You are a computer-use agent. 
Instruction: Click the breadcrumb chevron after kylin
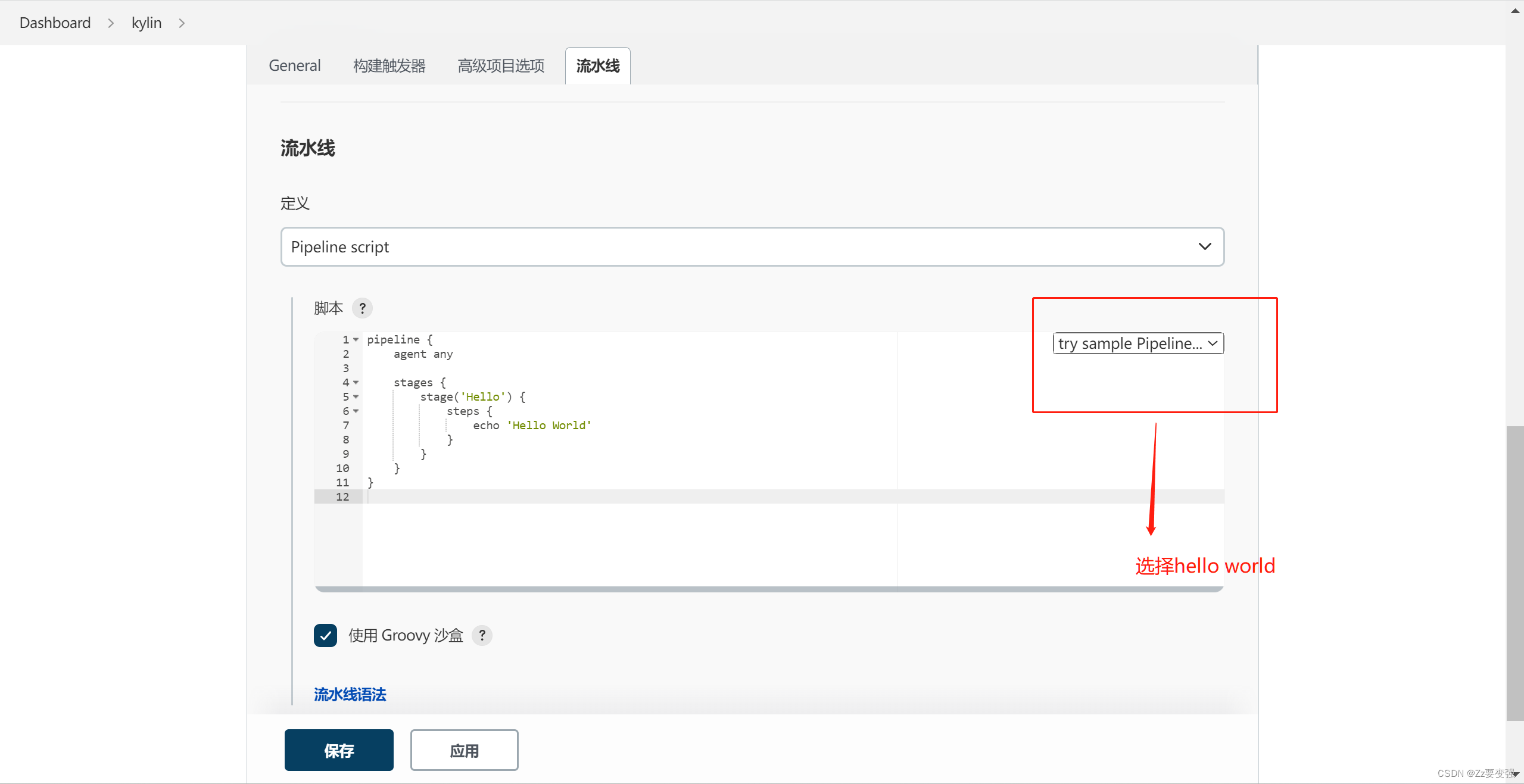coord(182,23)
